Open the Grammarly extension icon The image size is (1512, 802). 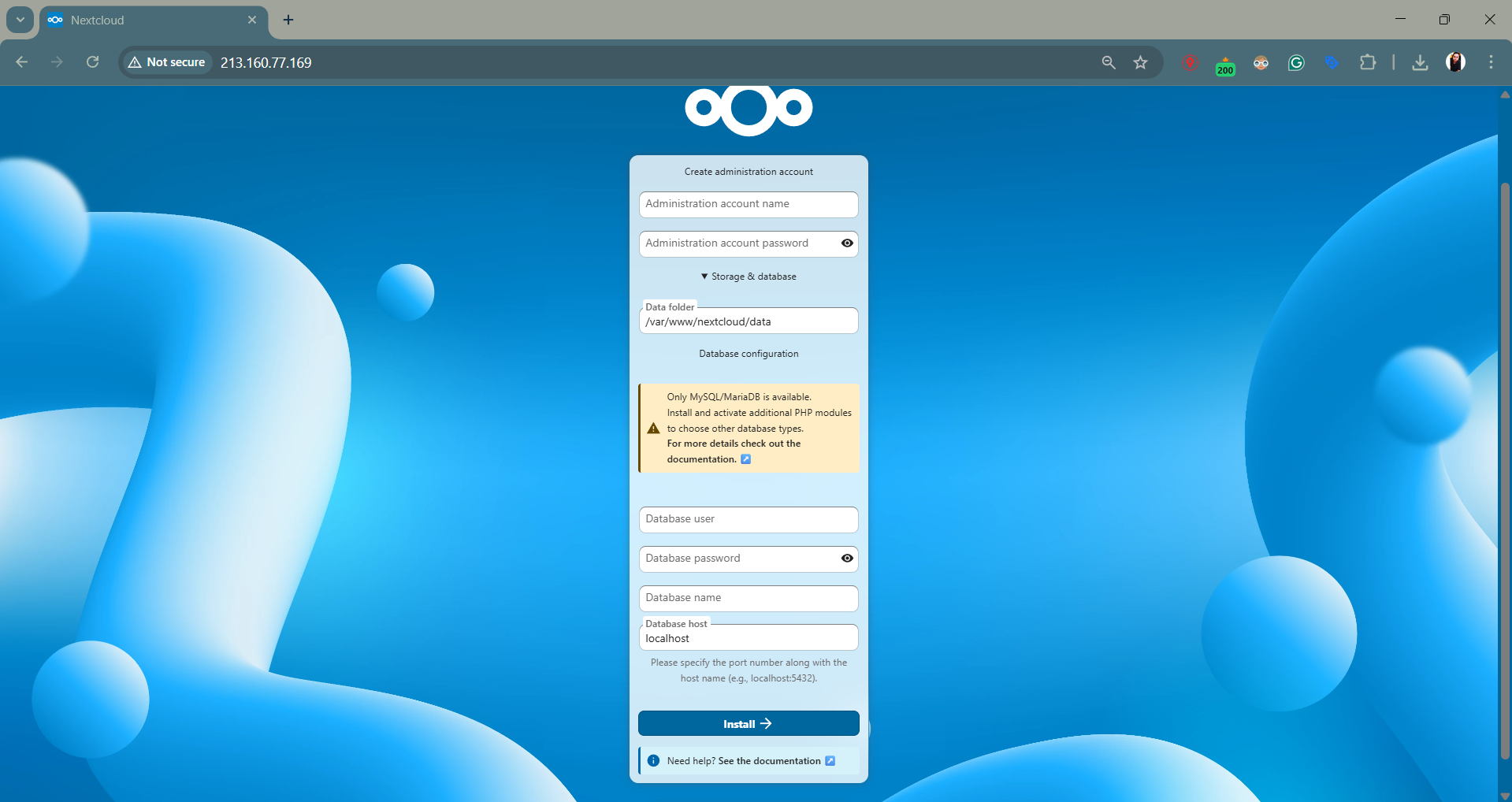pos(1296,62)
